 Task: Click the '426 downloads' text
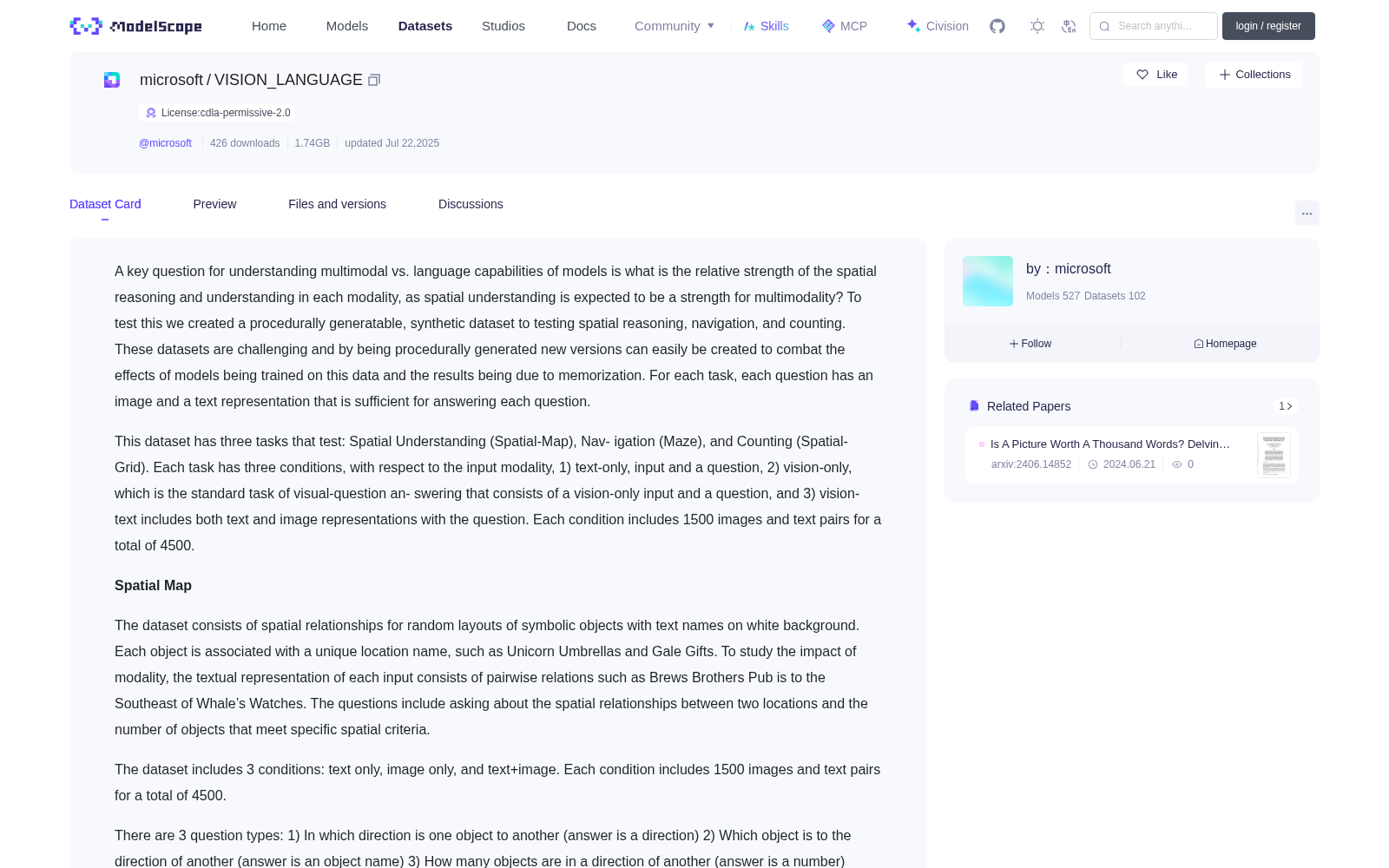[245, 143]
